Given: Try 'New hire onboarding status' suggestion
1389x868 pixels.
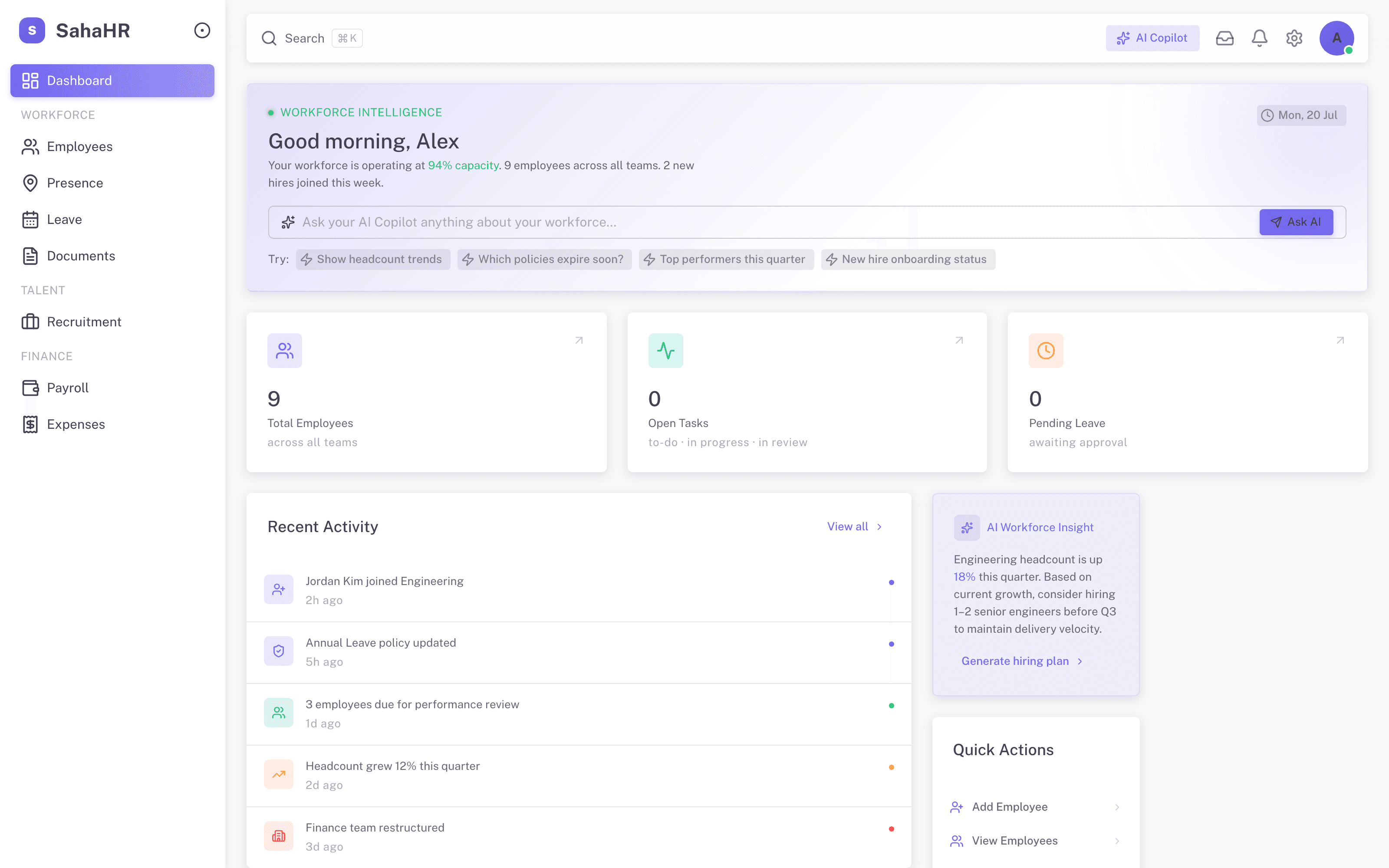Looking at the screenshot, I should (x=908, y=260).
